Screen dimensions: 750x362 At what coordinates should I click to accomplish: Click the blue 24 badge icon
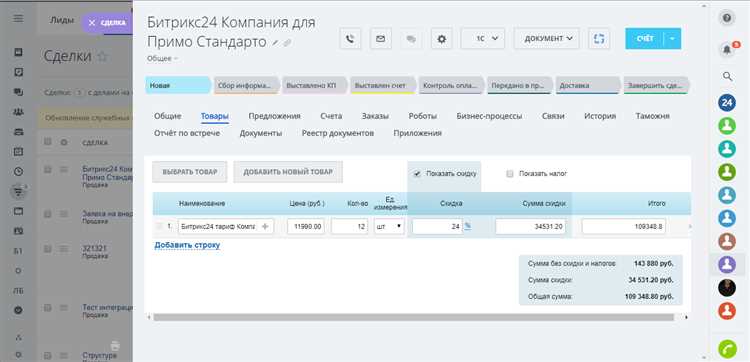coord(727,103)
